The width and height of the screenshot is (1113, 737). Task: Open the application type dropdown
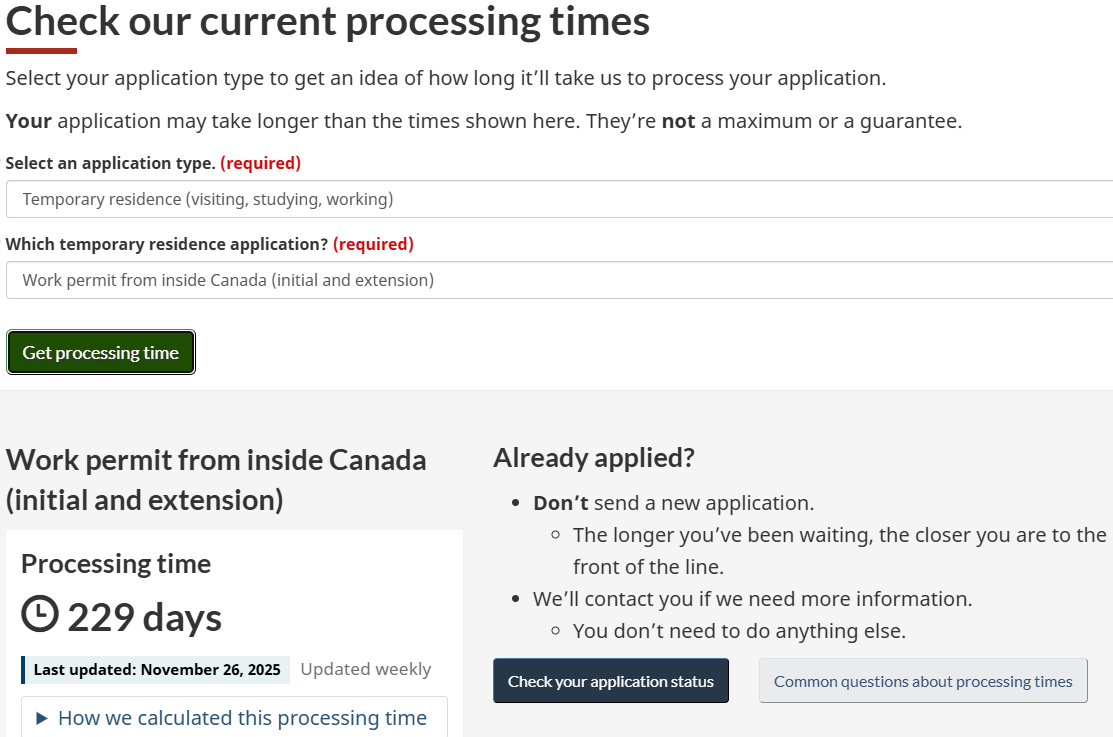pos(558,199)
